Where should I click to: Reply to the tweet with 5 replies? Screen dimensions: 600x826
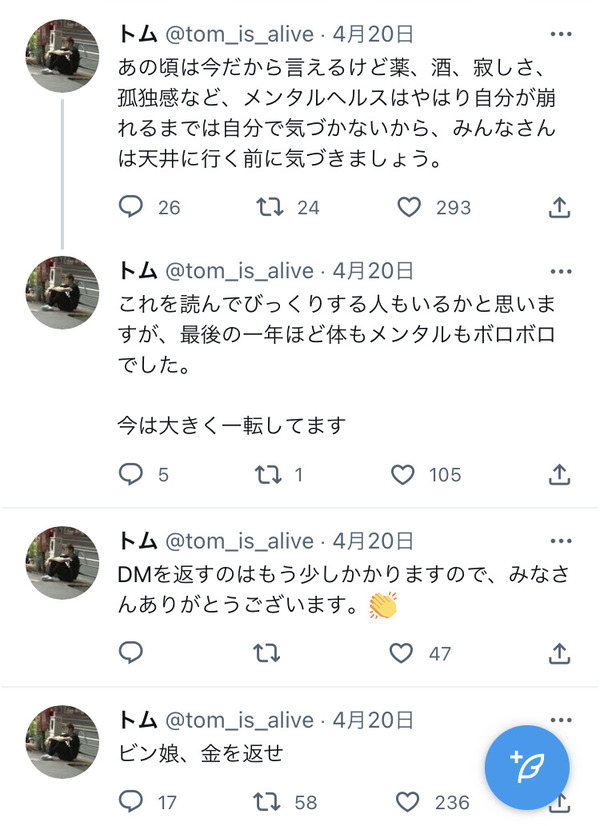tap(131, 474)
